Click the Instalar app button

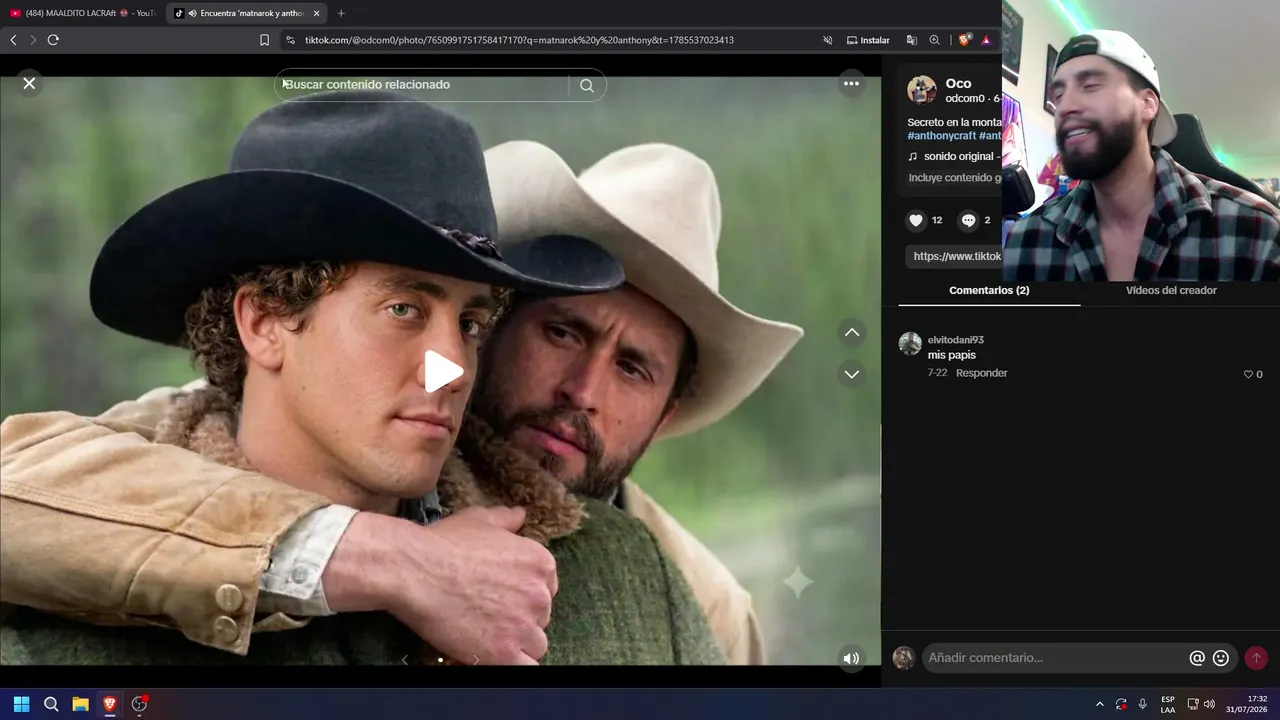pyautogui.click(x=868, y=40)
